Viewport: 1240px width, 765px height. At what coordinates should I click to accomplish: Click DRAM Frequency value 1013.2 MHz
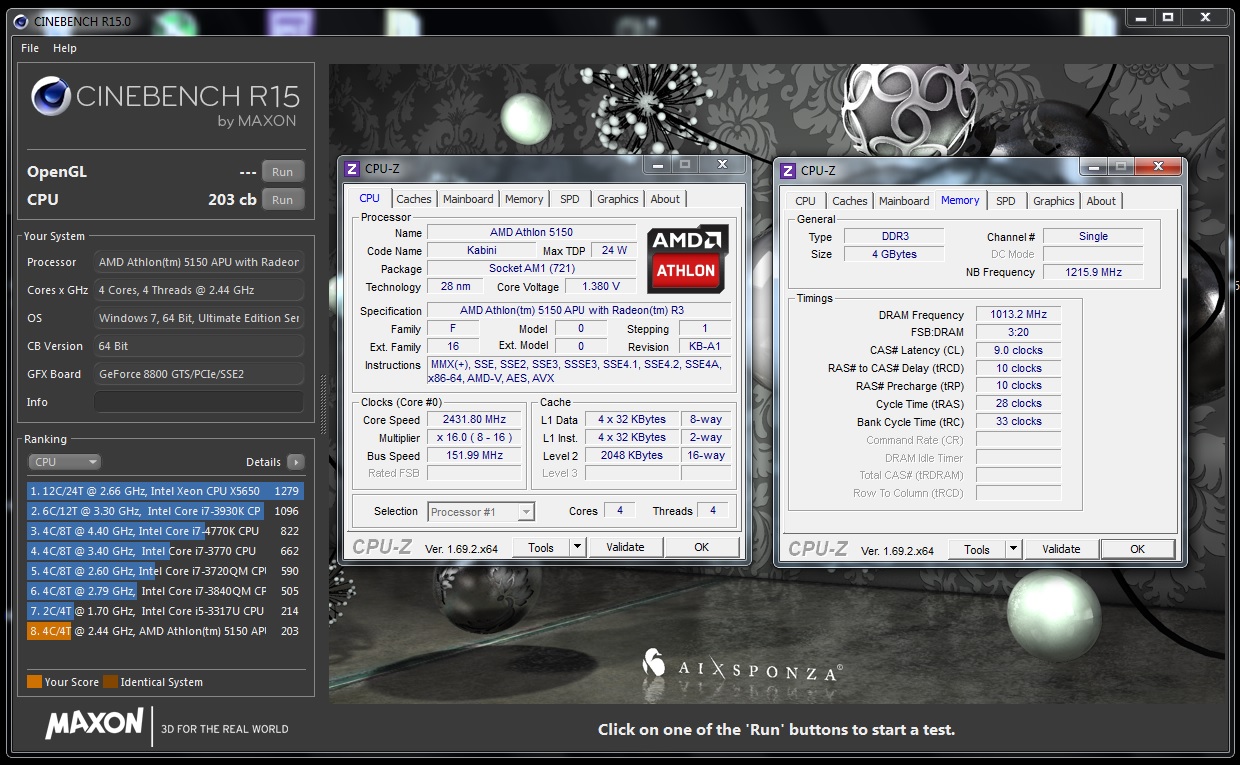1018,315
